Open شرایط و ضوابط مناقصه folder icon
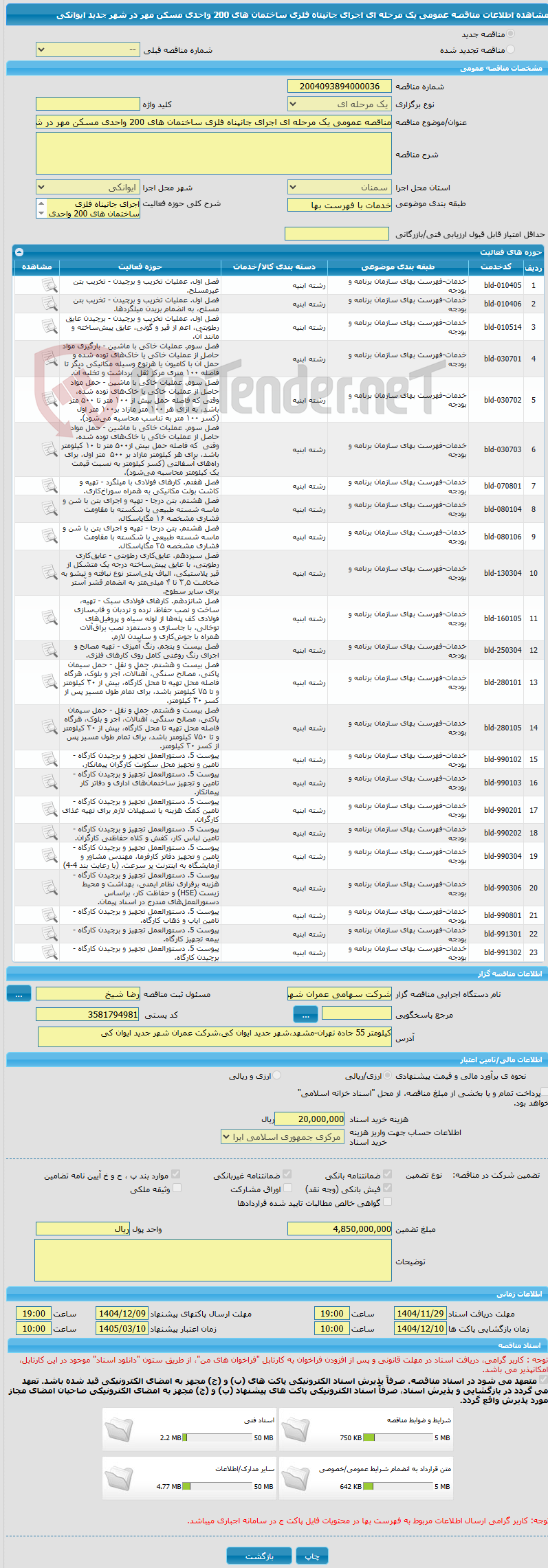 pos(295,1429)
